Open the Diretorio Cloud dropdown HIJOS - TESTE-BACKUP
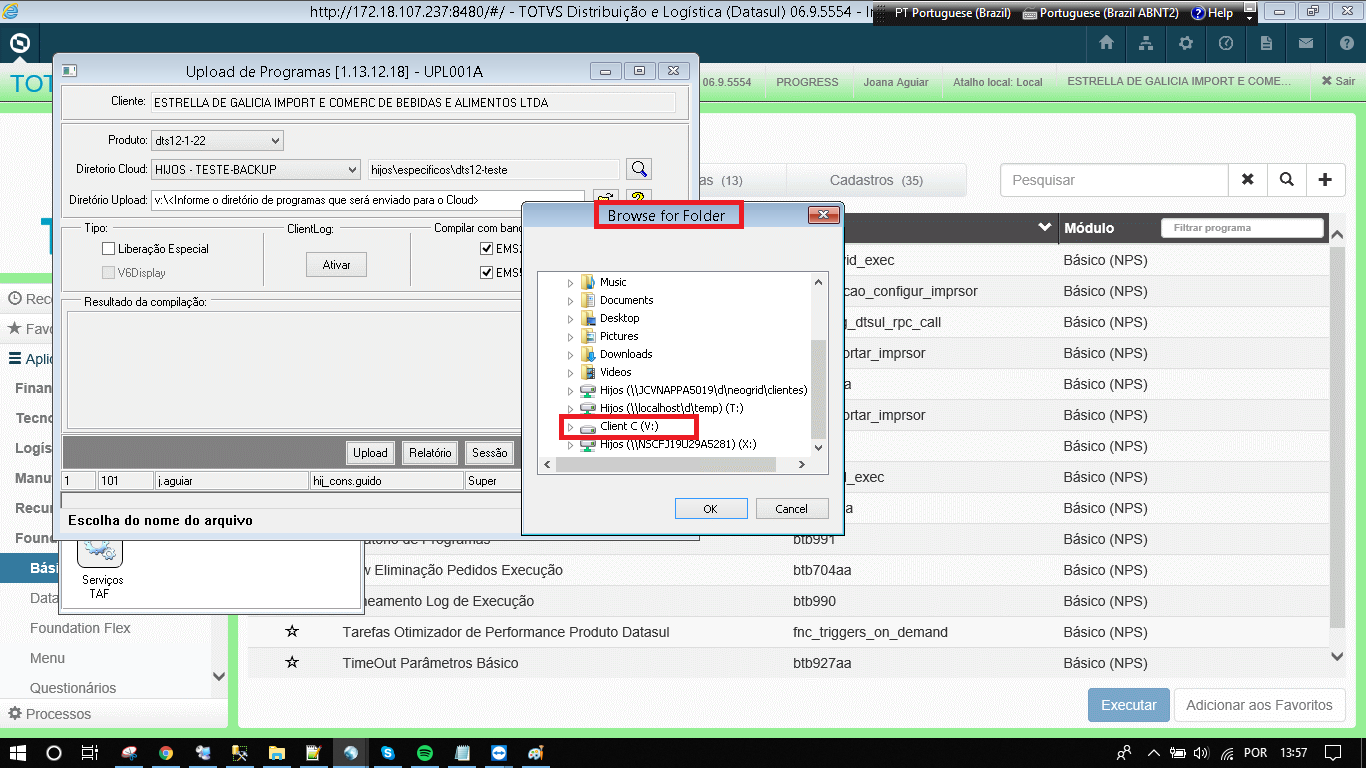Viewport: 1370px width, 768px height. pos(256,170)
